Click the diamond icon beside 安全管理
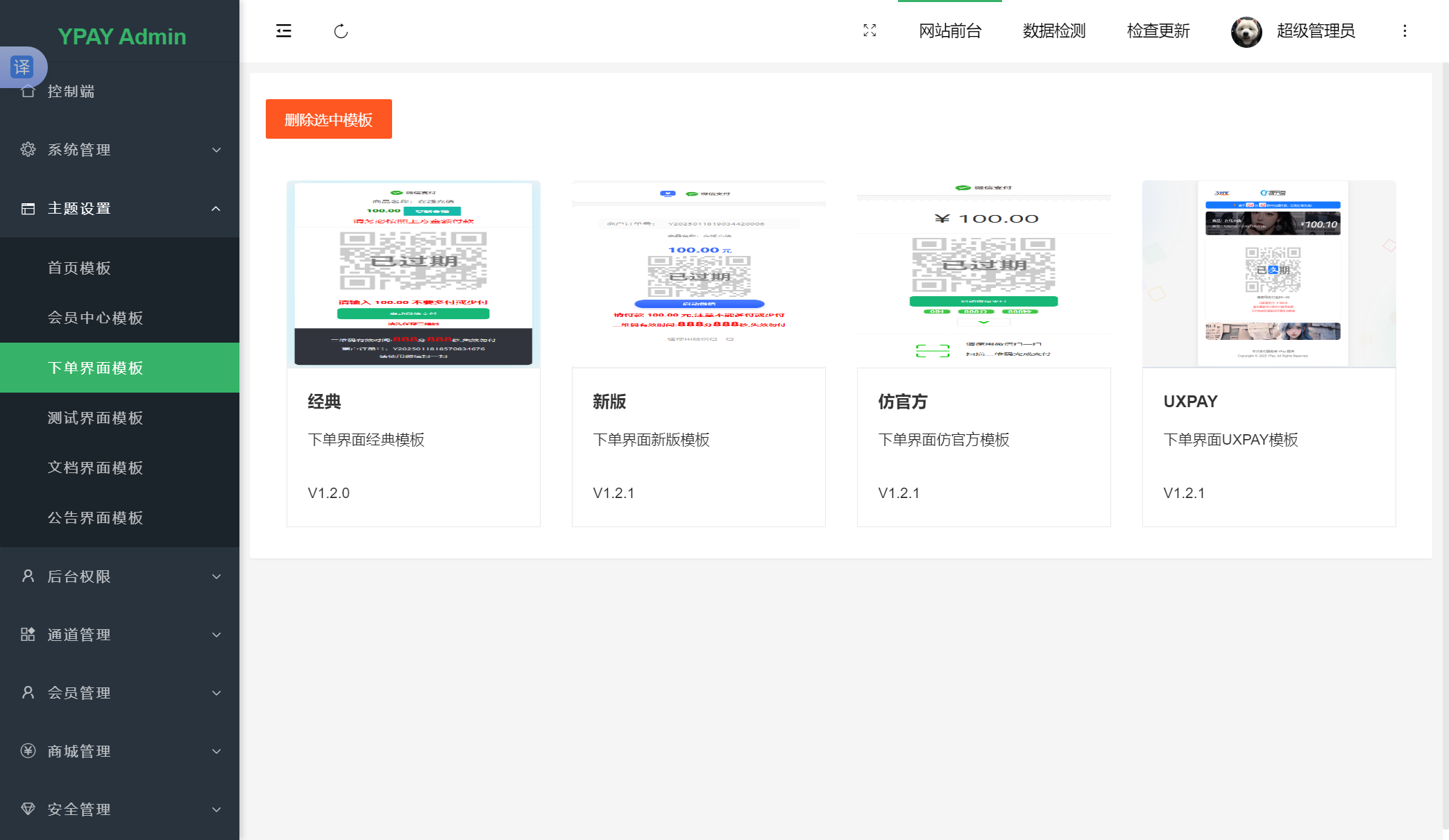Image resolution: width=1449 pixels, height=840 pixels. 28,809
